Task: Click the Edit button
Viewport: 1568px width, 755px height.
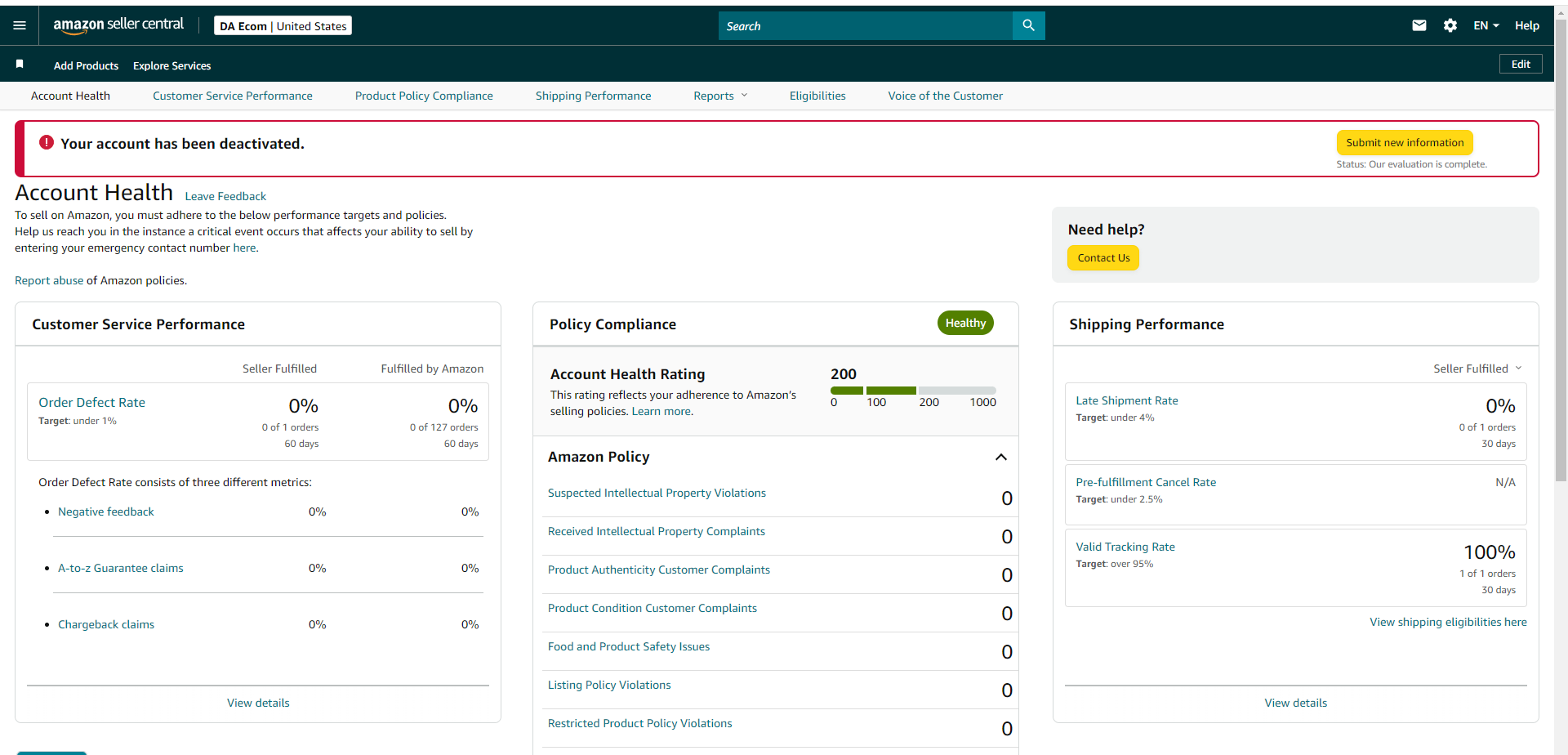Action: [1521, 64]
